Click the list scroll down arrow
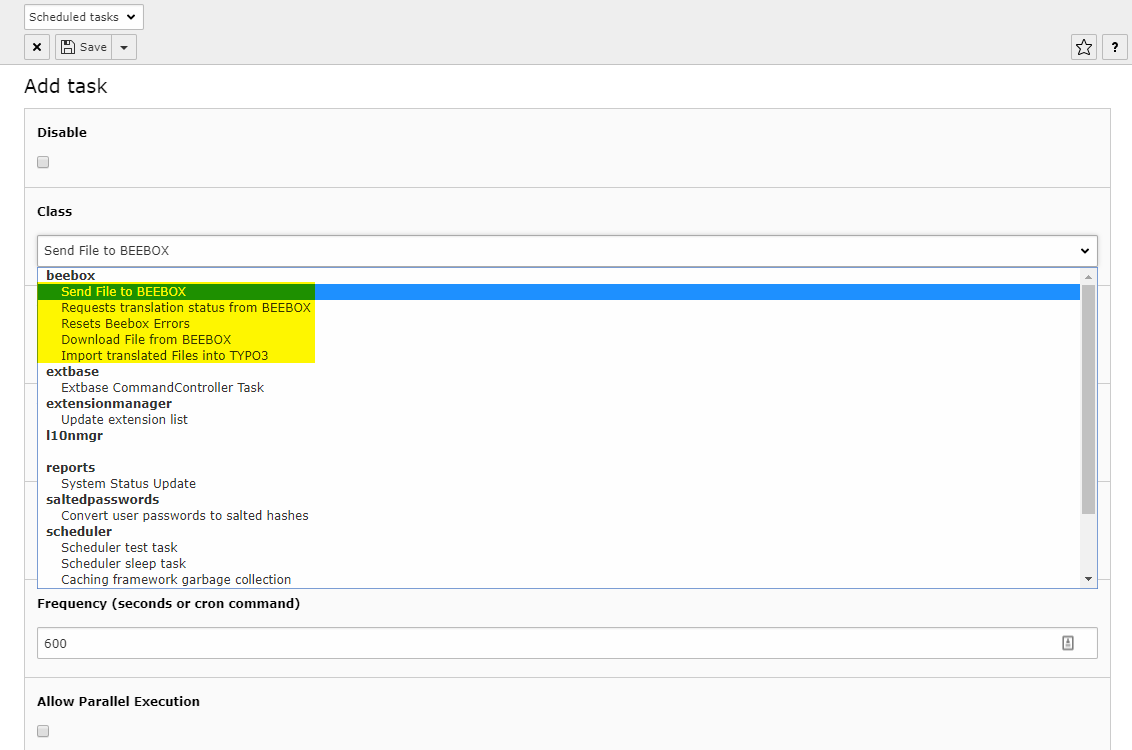1132x750 pixels. 1089,579
